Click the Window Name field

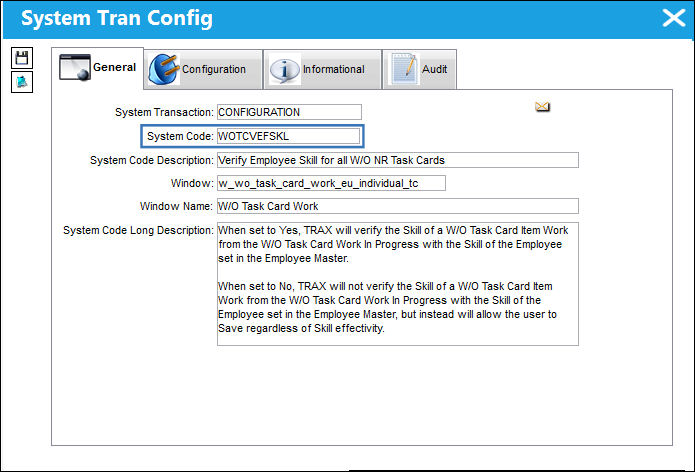point(398,206)
